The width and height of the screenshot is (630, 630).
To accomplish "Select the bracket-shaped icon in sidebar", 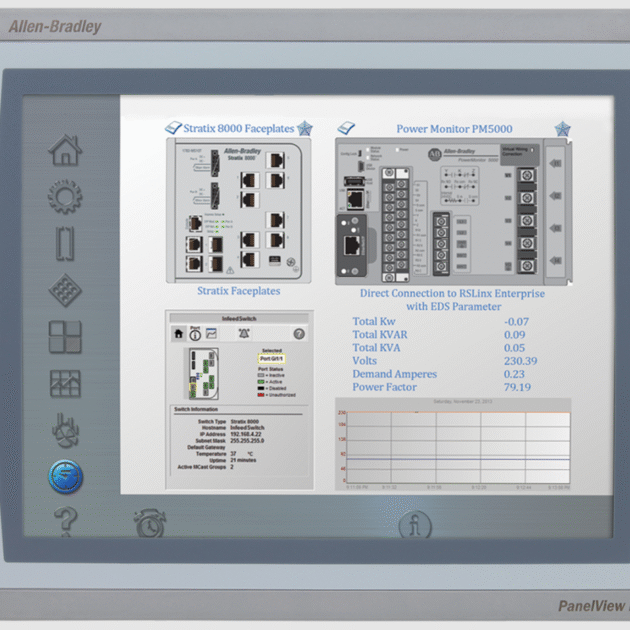I will 65,243.
